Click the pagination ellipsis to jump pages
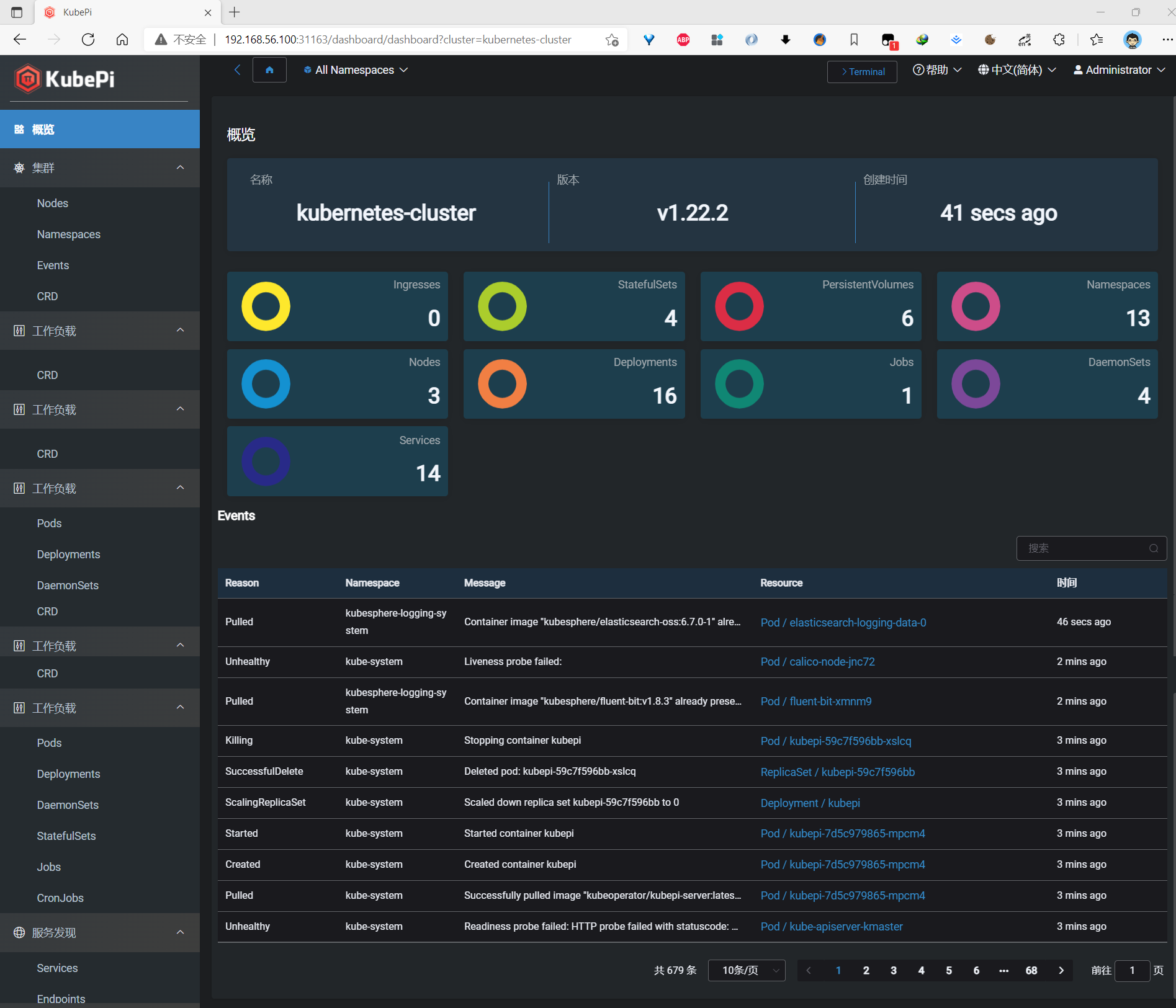 (1004, 970)
